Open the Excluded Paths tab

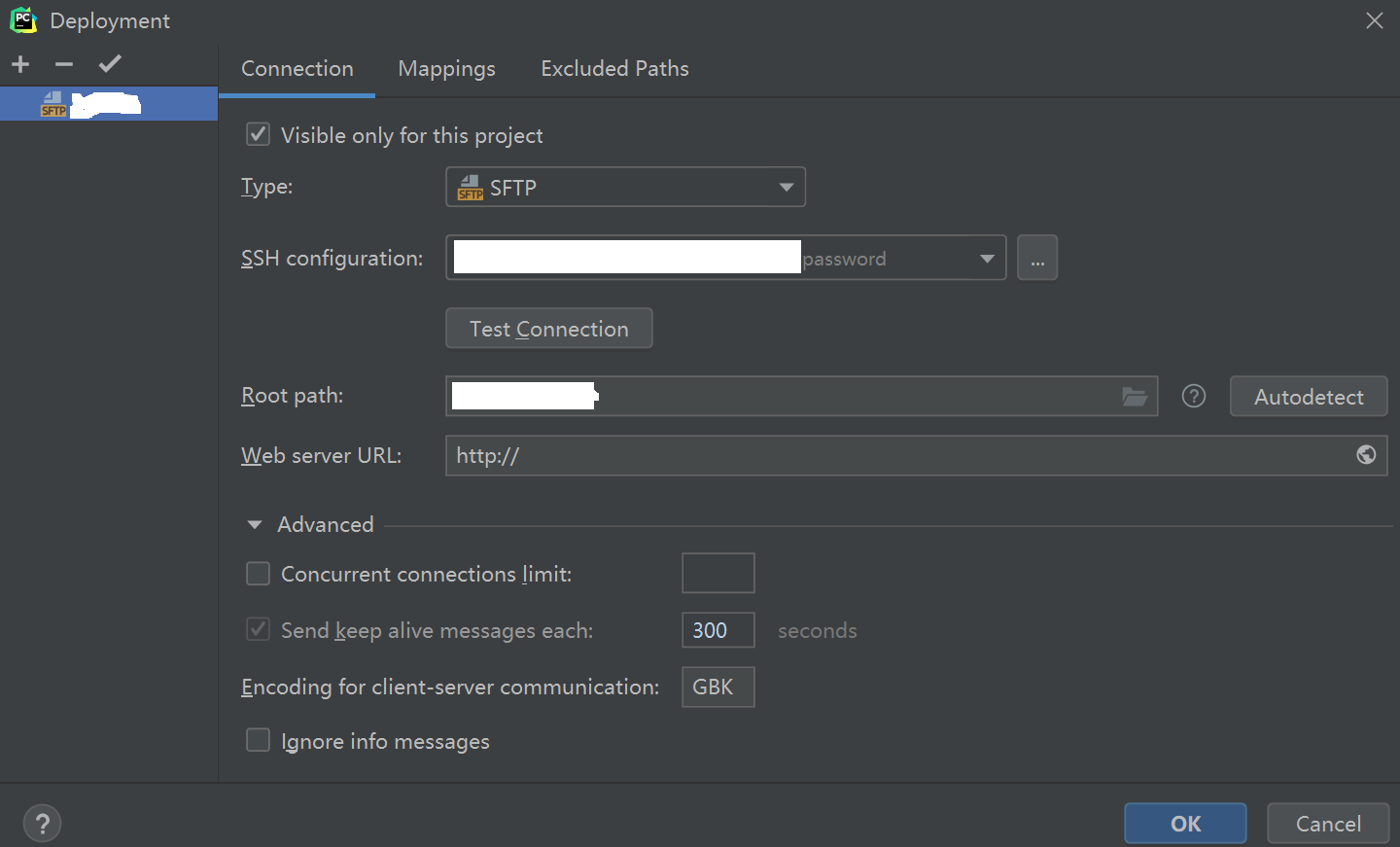(614, 69)
